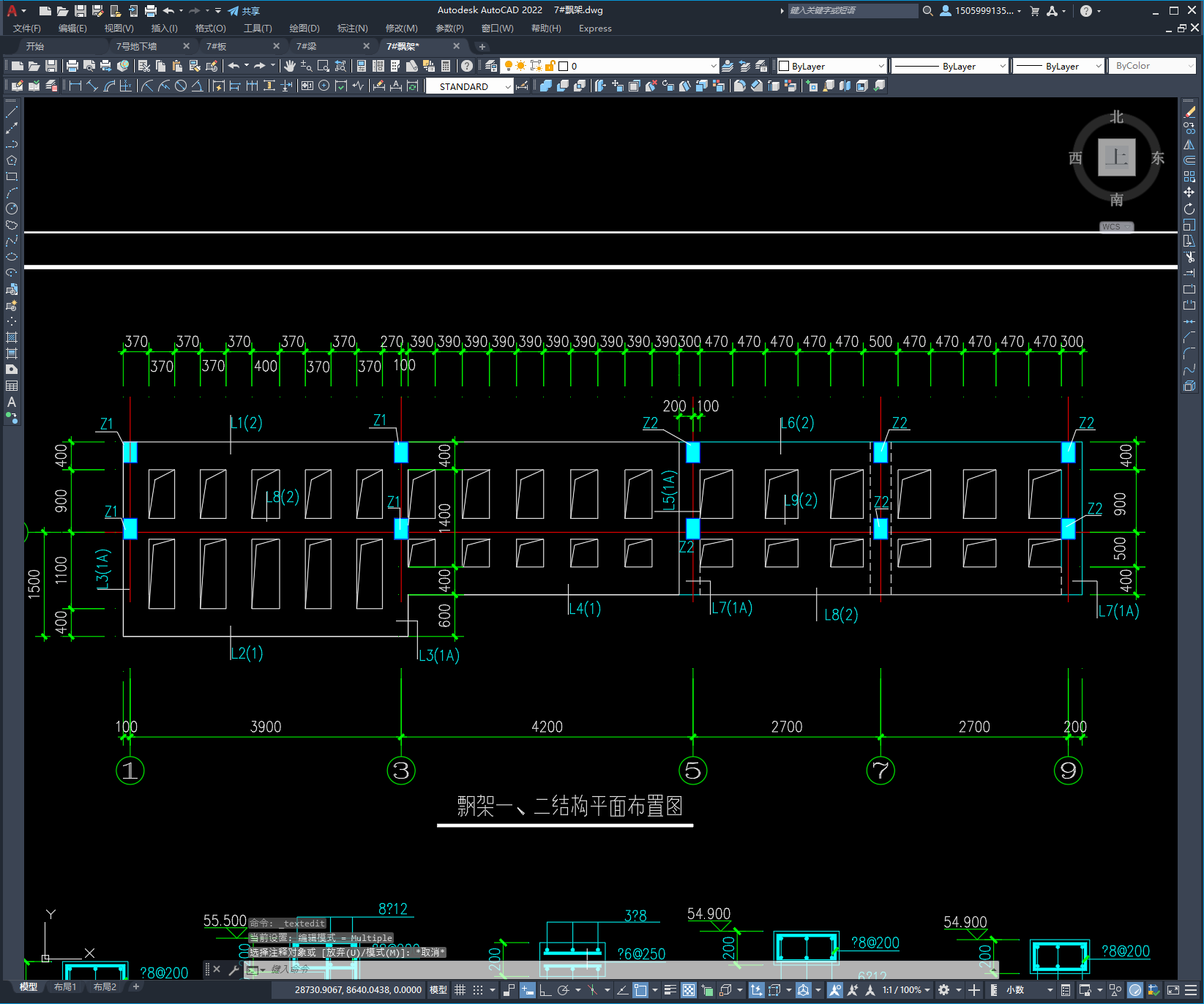Toggle object snap tracking in status bar

622,990
